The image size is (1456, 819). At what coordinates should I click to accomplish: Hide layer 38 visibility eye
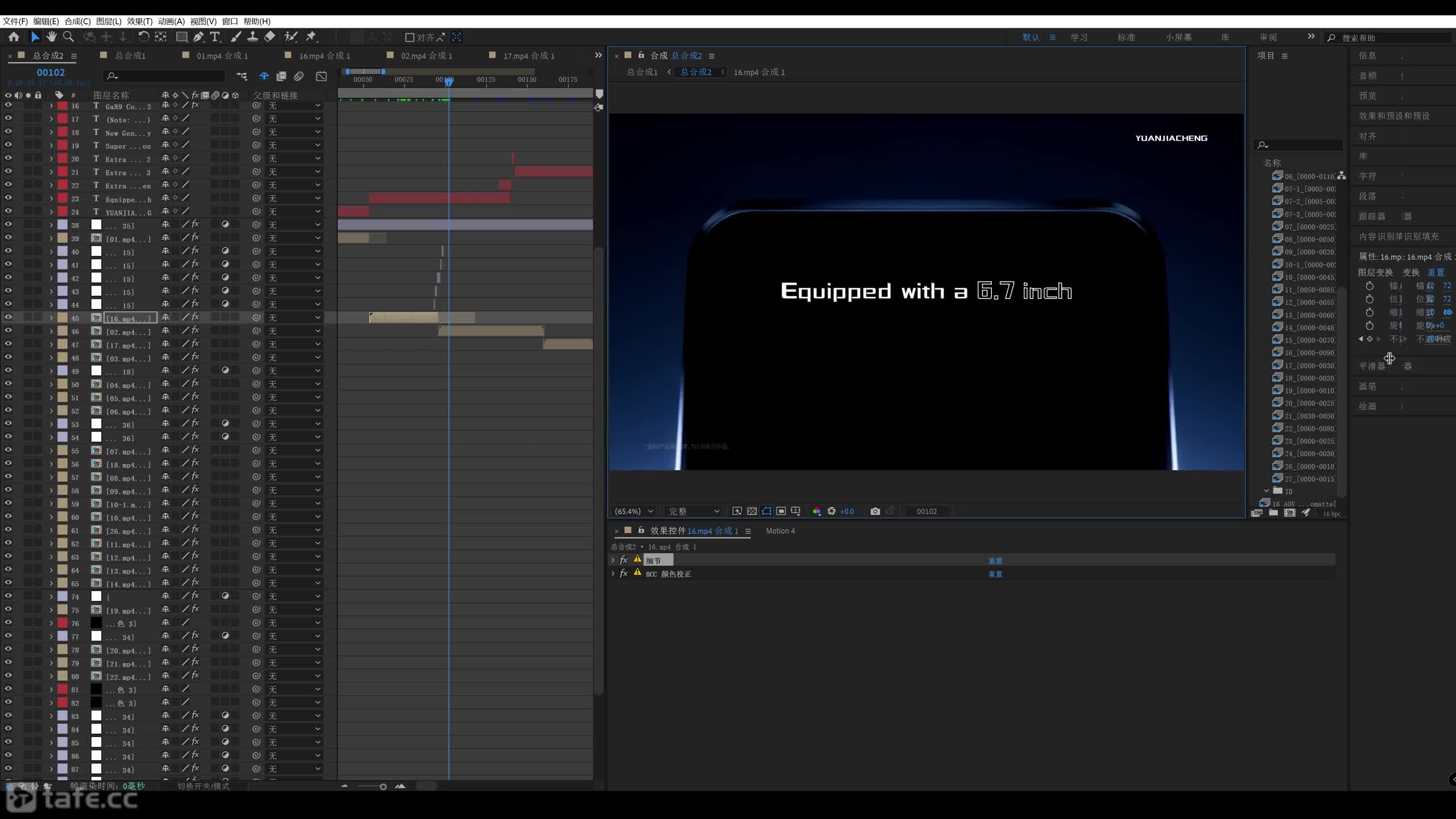tap(9, 225)
